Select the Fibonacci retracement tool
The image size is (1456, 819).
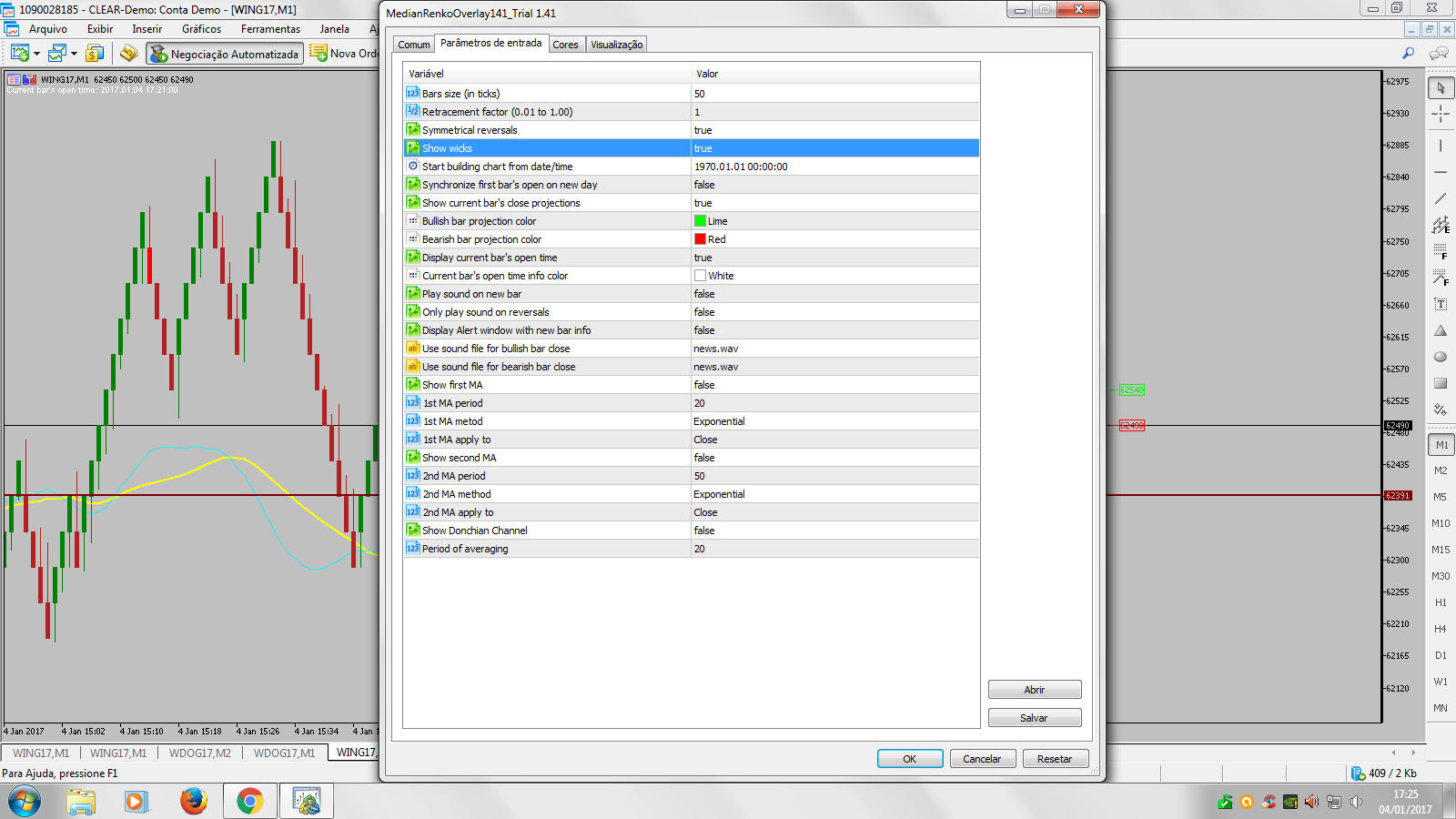pos(1441,251)
